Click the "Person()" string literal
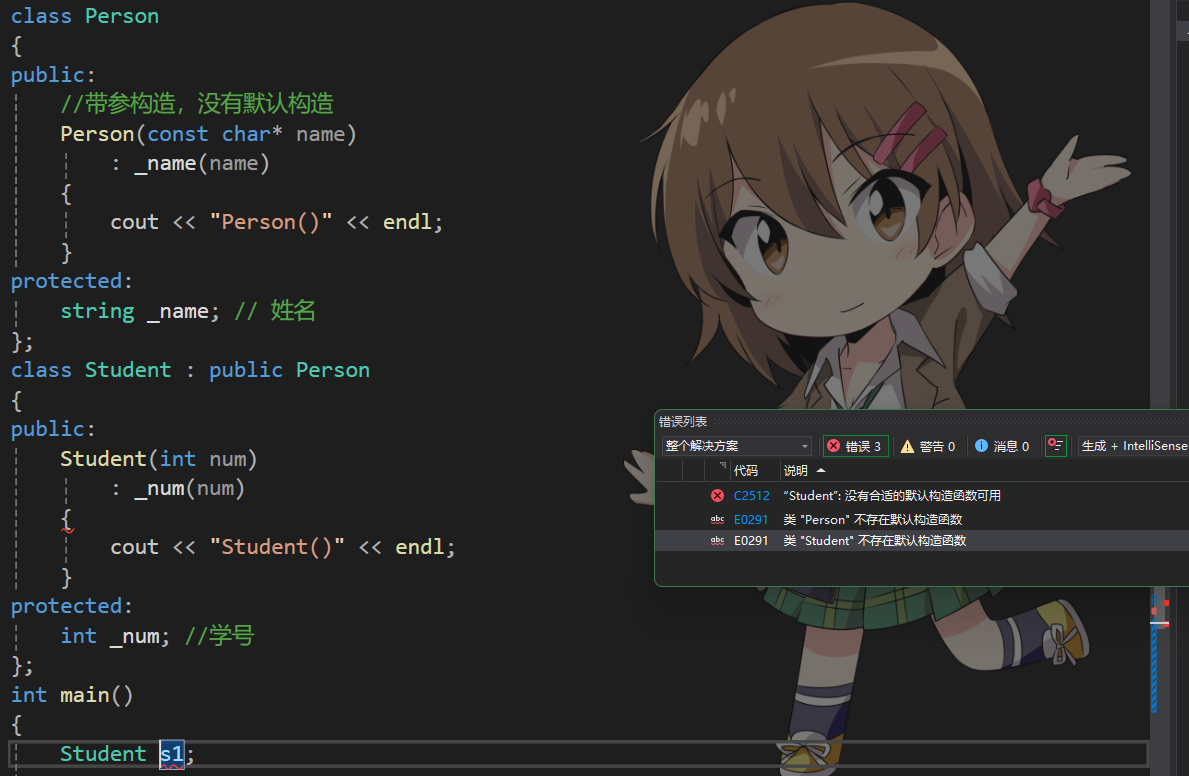 271,222
